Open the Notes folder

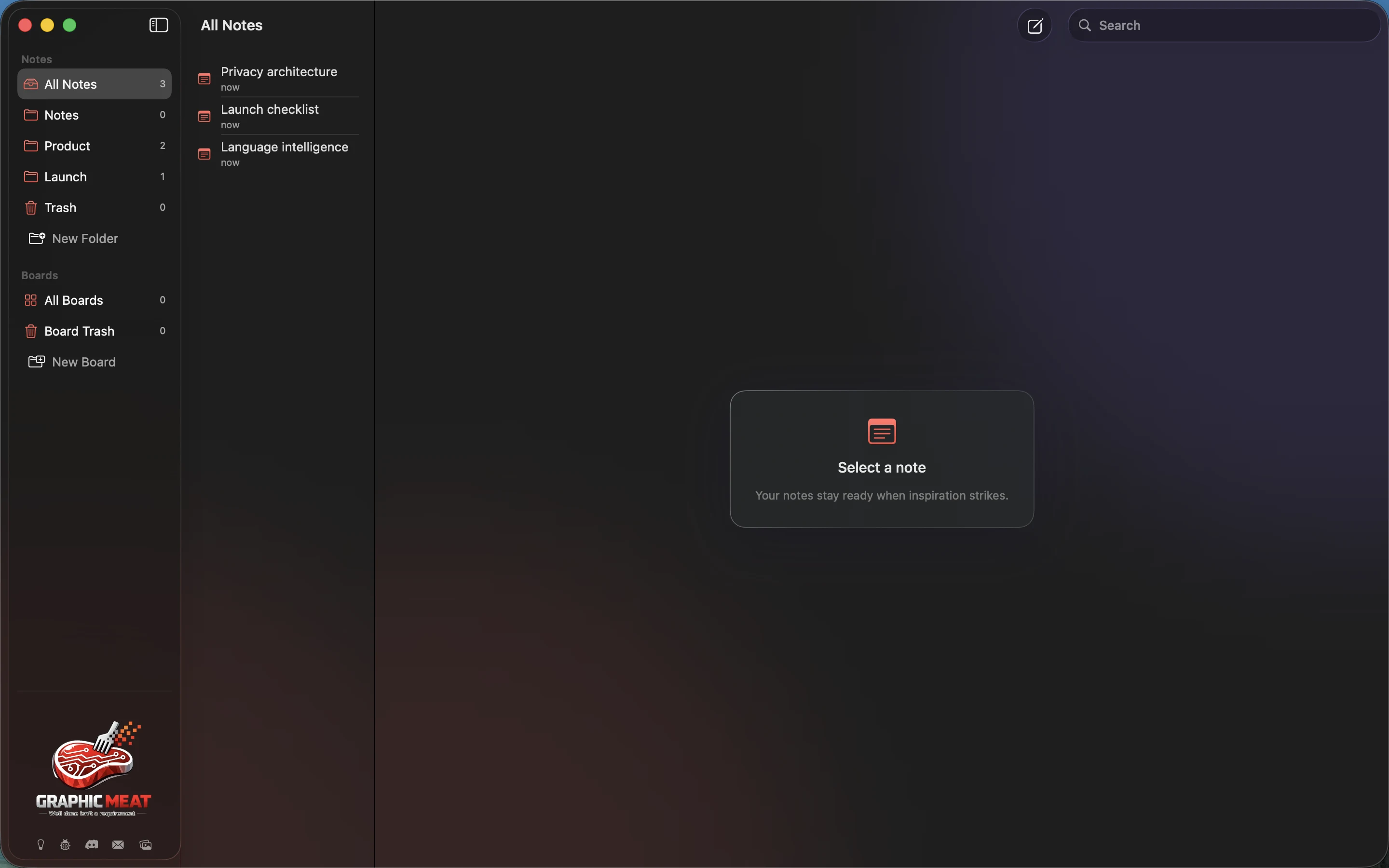click(94, 115)
